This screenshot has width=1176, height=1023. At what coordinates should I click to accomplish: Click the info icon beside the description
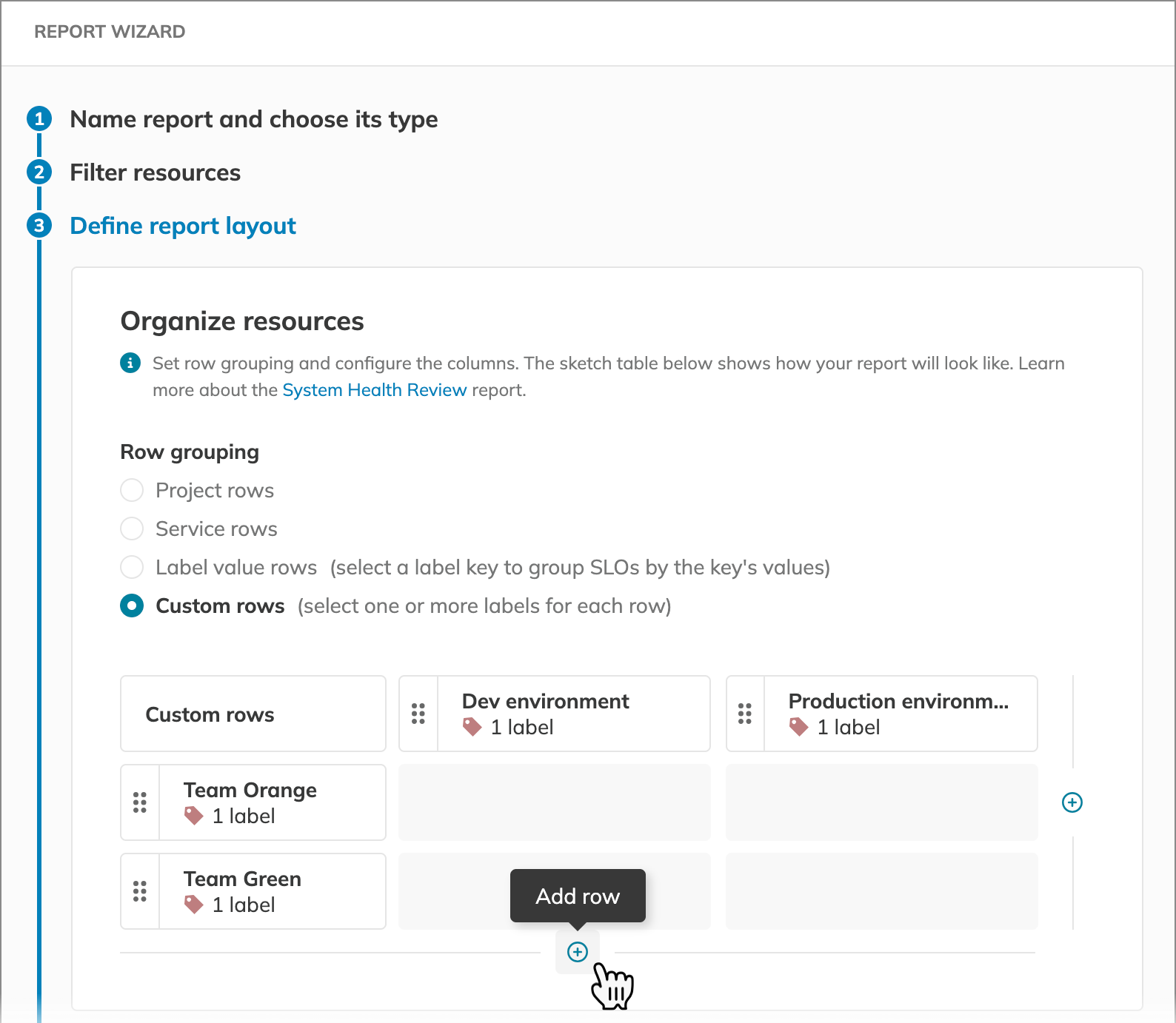tap(130, 363)
